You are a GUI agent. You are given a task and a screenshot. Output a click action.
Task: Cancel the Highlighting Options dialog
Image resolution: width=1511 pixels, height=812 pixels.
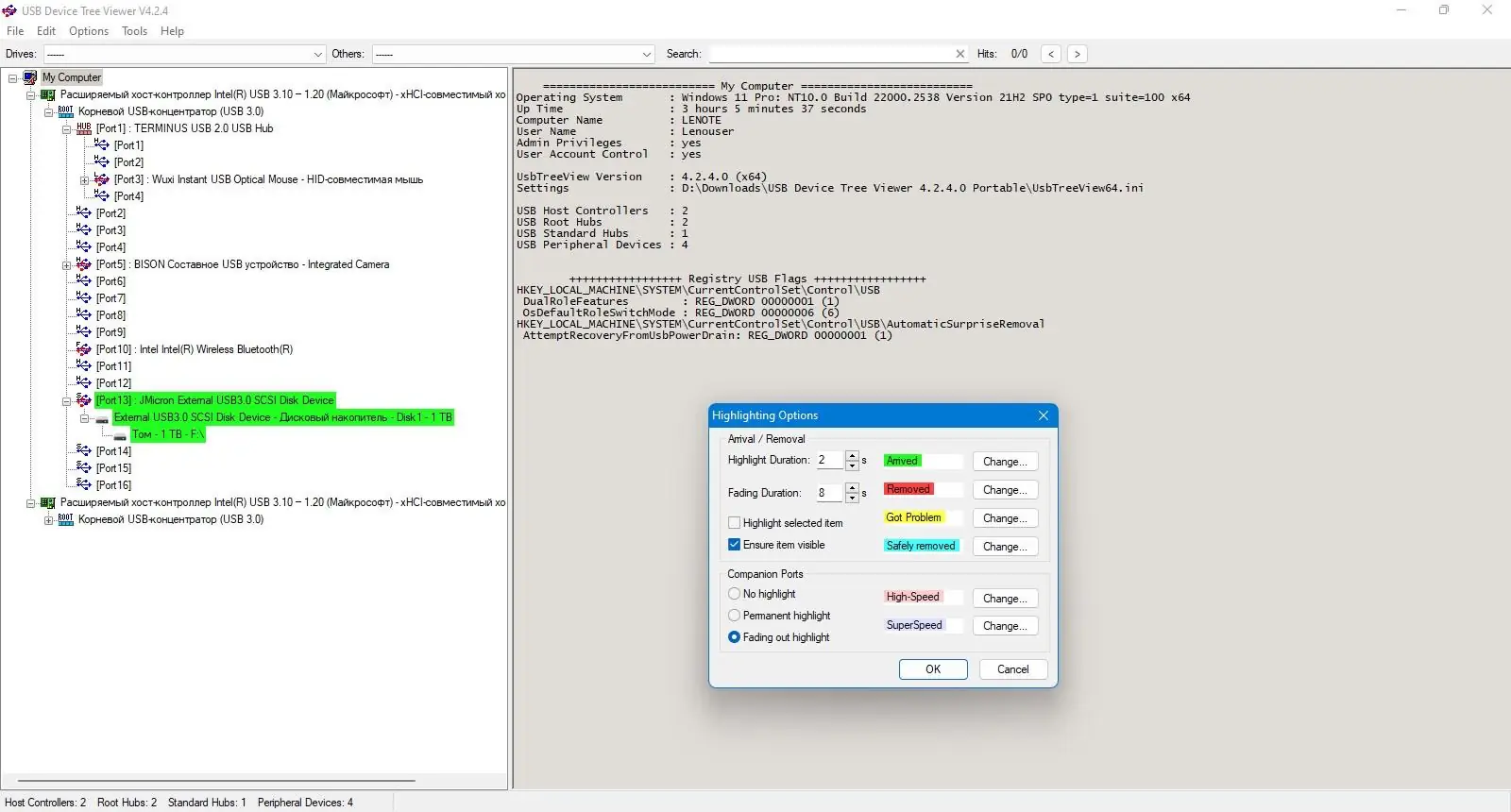tap(1012, 669)
